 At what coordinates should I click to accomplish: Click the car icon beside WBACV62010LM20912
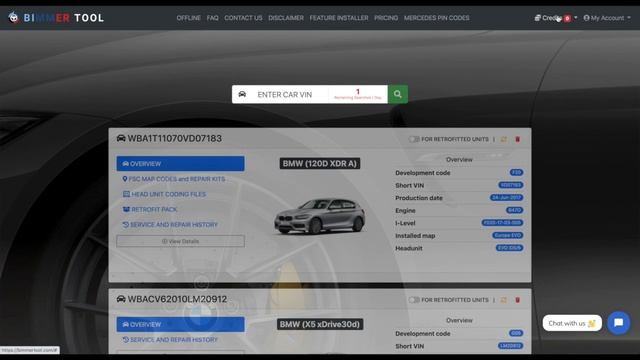(x=121, y=299)
